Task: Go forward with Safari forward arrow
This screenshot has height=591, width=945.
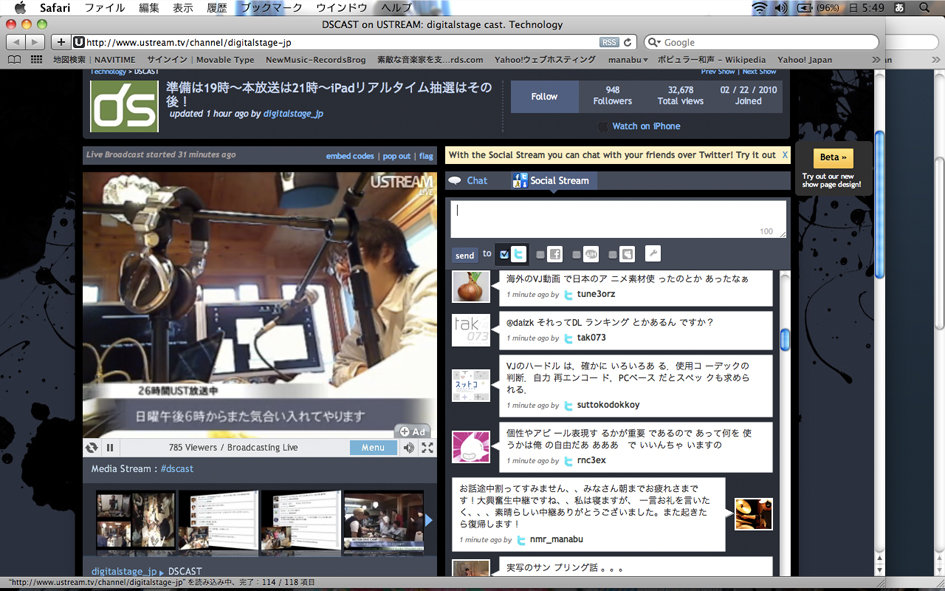Action: coord(35,42)
